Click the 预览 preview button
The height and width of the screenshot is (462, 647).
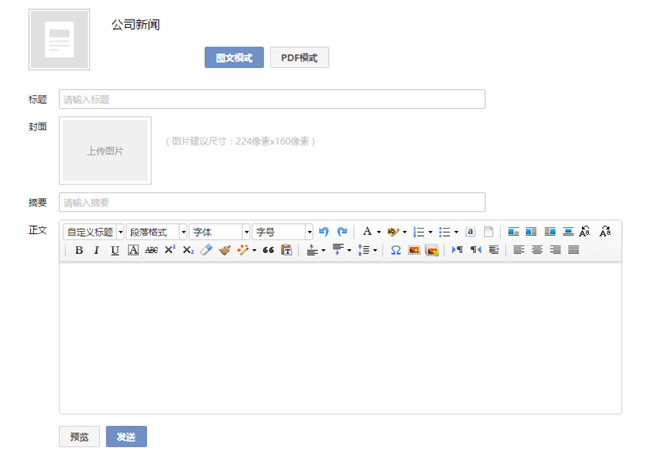point(79,436)
